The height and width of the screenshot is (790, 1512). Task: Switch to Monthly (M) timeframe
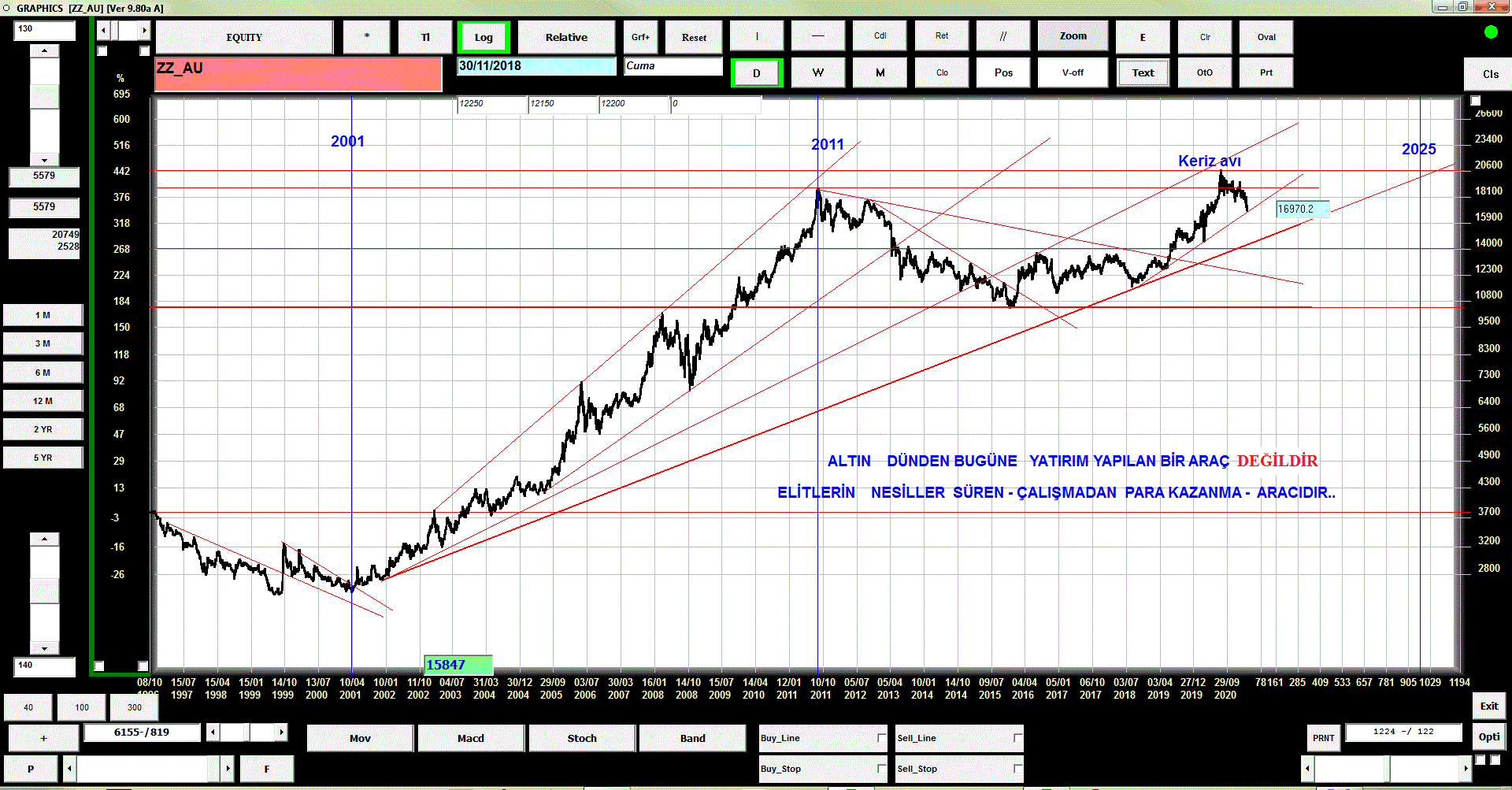click(x=880, y=72)
